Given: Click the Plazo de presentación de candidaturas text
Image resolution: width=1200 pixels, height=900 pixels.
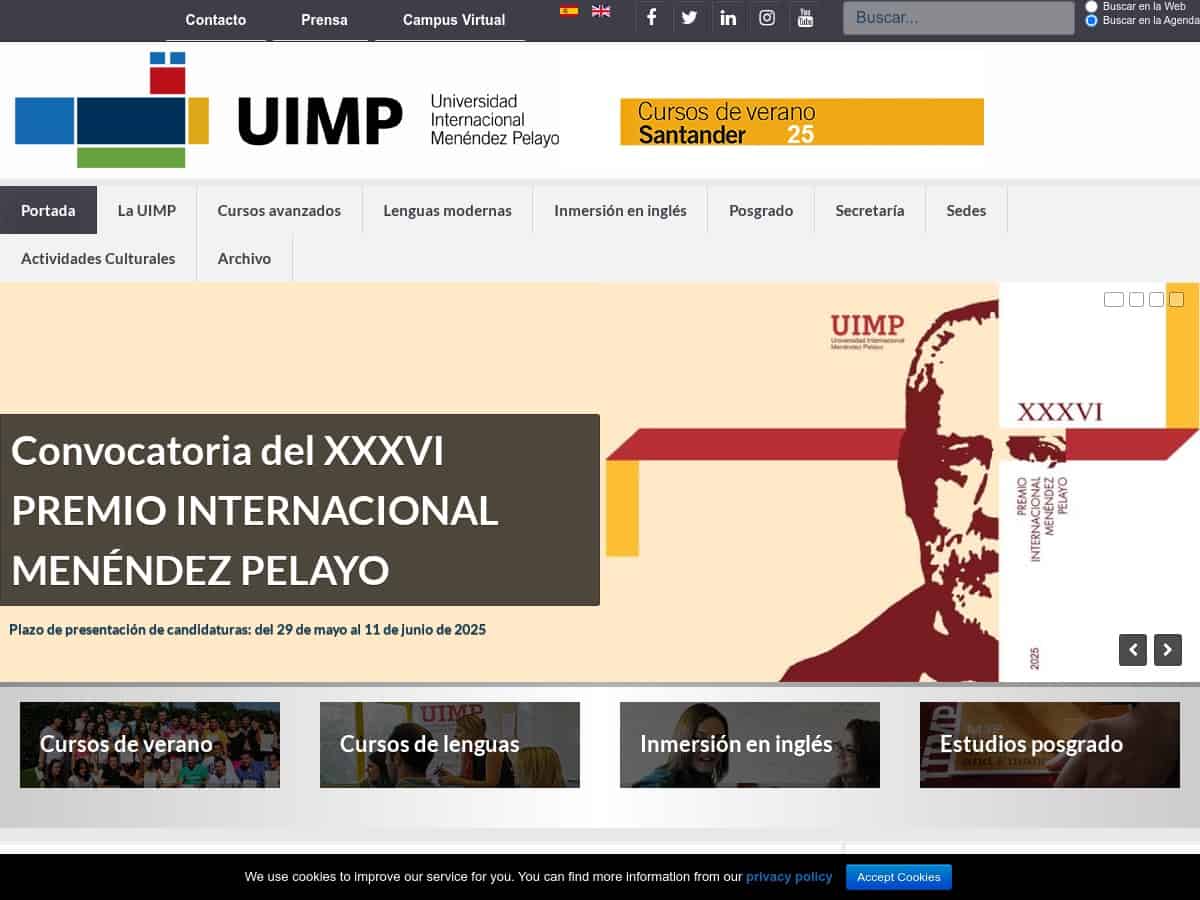Looking at the screenshot, I should click(x=248, y=629).
